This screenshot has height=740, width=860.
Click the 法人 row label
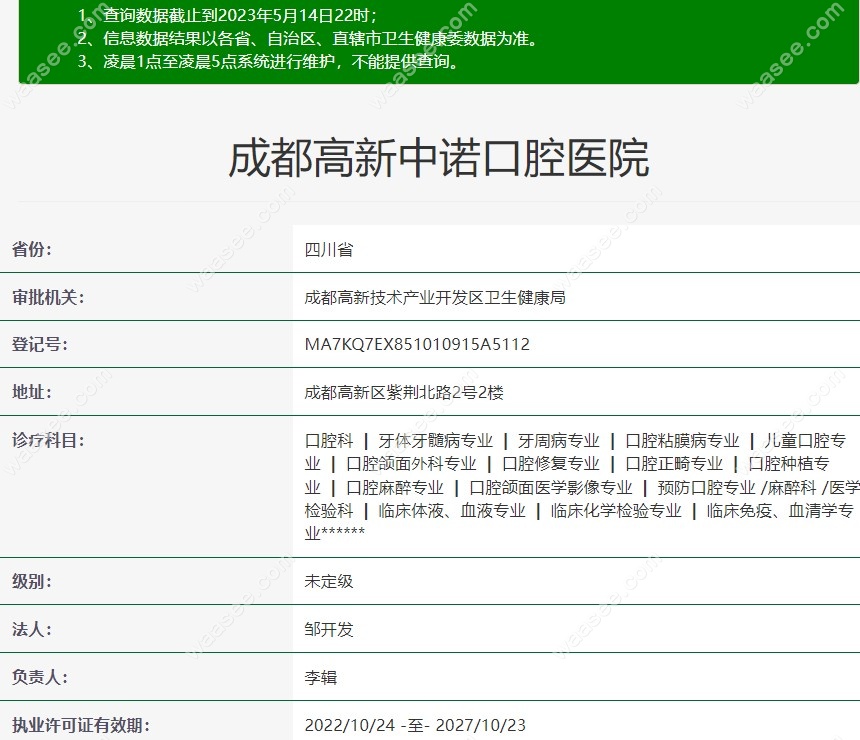coord(32,629)
